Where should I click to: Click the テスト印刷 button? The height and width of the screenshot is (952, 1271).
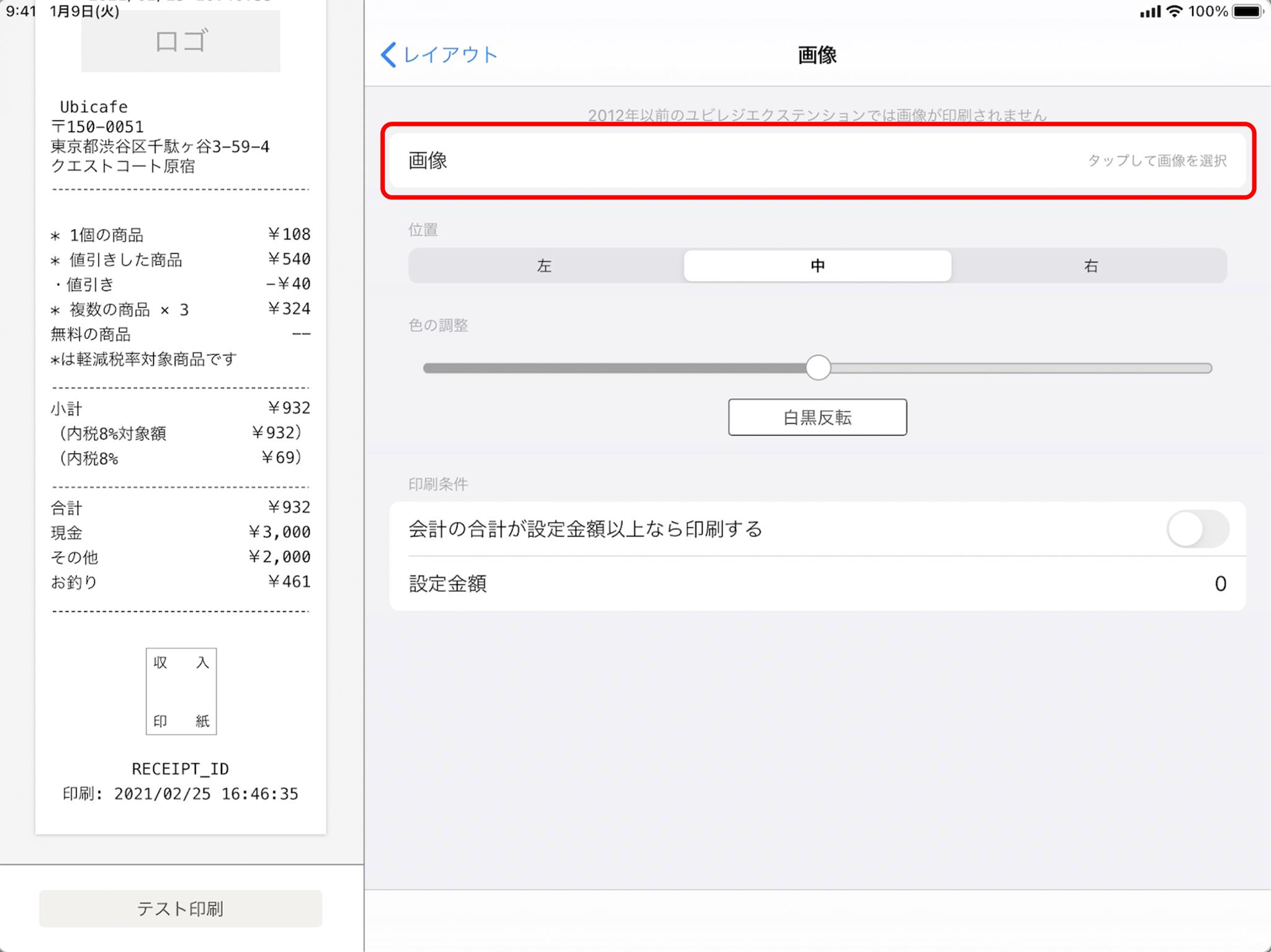click(x=181, y=909)
